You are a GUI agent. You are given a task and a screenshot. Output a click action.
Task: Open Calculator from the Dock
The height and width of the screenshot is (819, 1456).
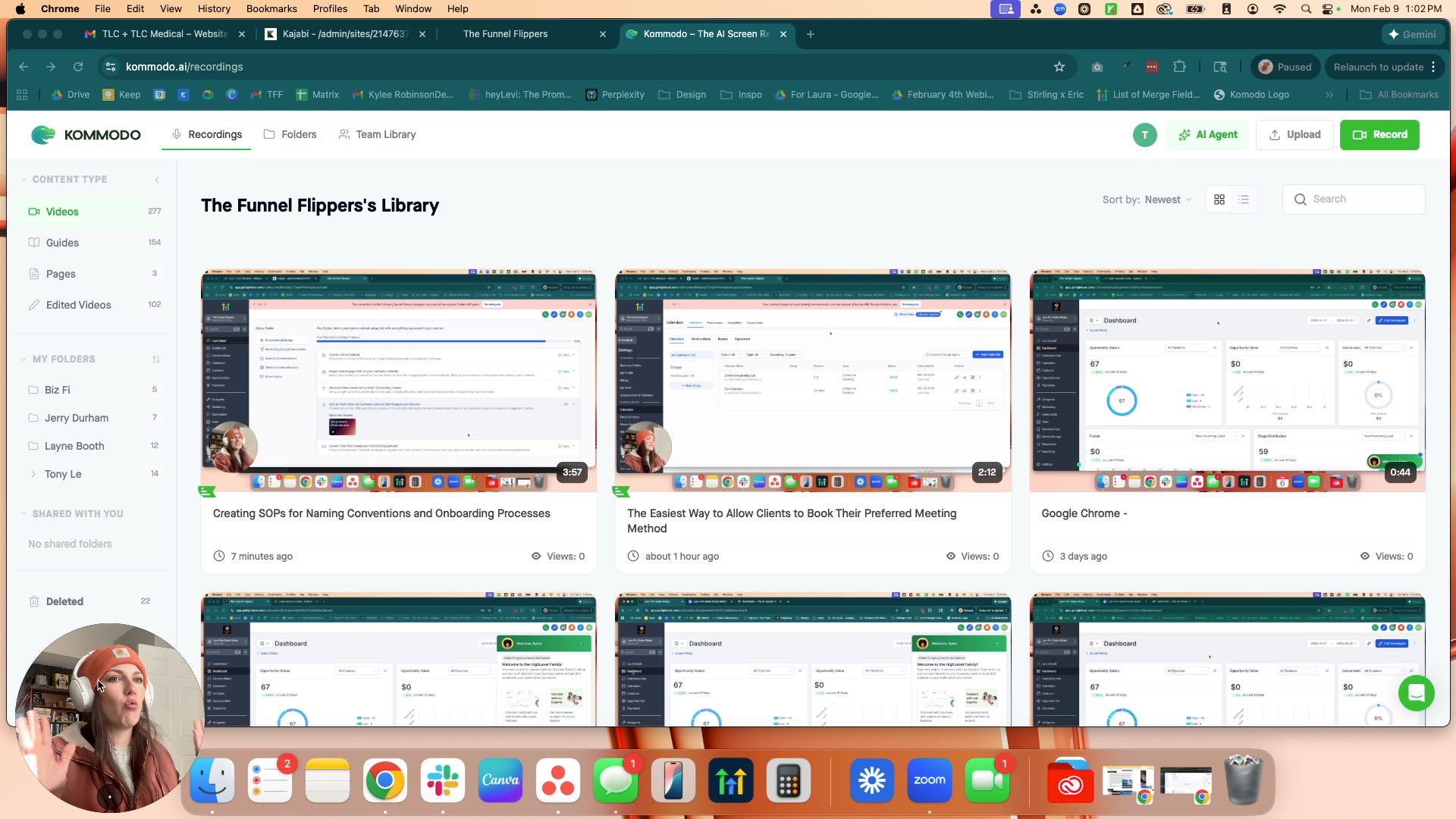(x=789, y=780)
